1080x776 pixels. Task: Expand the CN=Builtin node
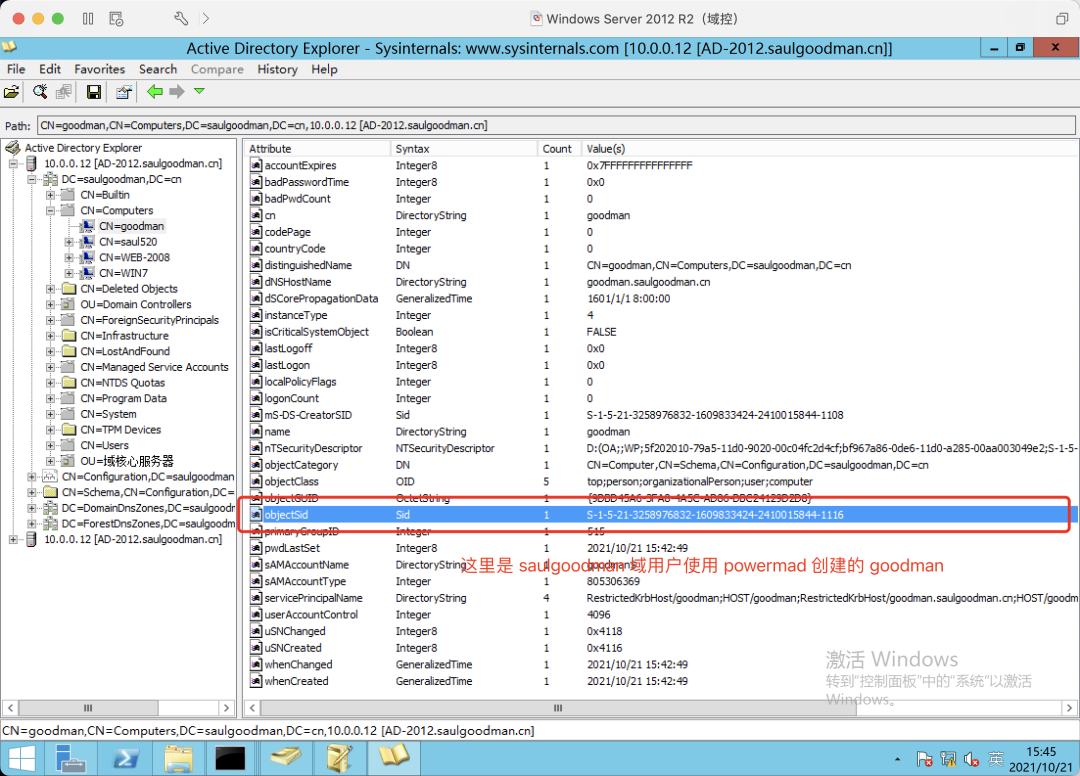50,195
